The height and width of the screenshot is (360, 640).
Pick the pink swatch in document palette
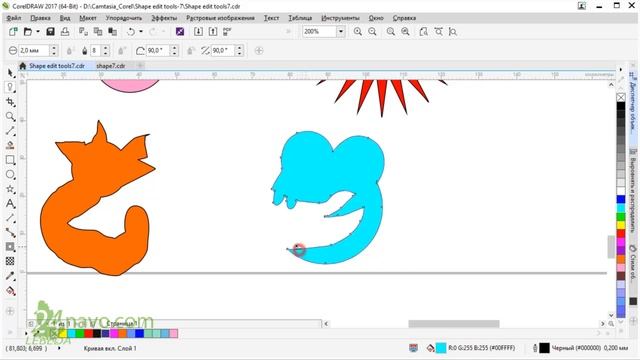point(173,334)
